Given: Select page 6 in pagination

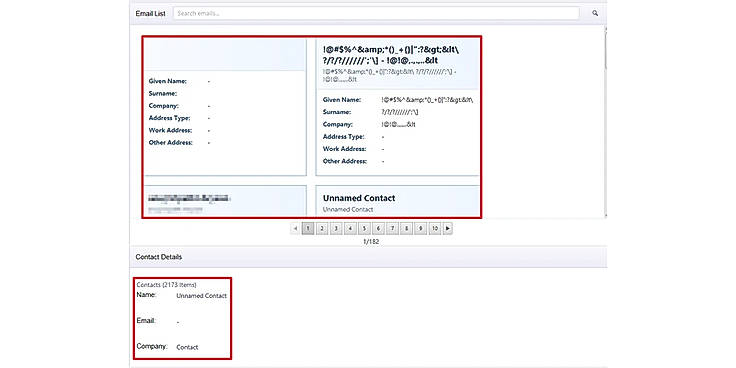Looking at the screenshot, I should [378, 229].
